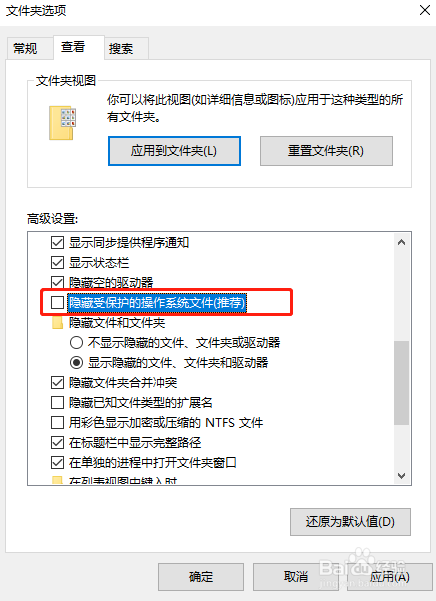
Task: Click the up arrow of the settings scrollbar
Action: click(x=402, y=242)
